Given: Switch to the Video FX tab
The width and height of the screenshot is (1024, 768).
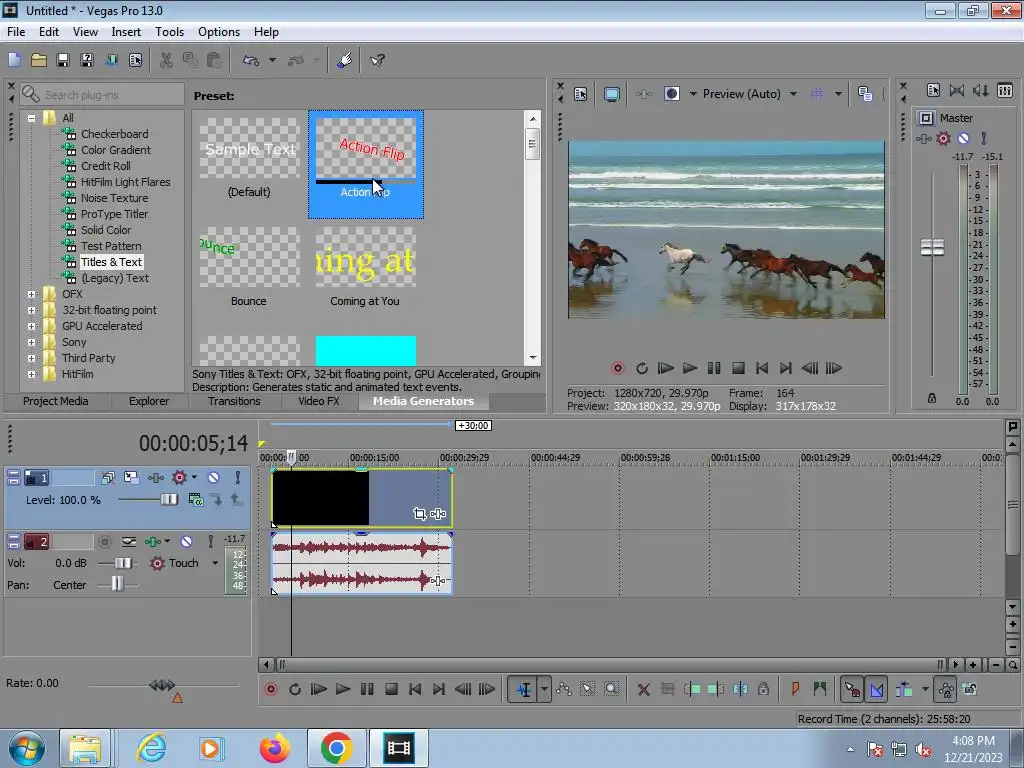Looking at the screenshot, I should pyautogui.click(x=319, y=401).
